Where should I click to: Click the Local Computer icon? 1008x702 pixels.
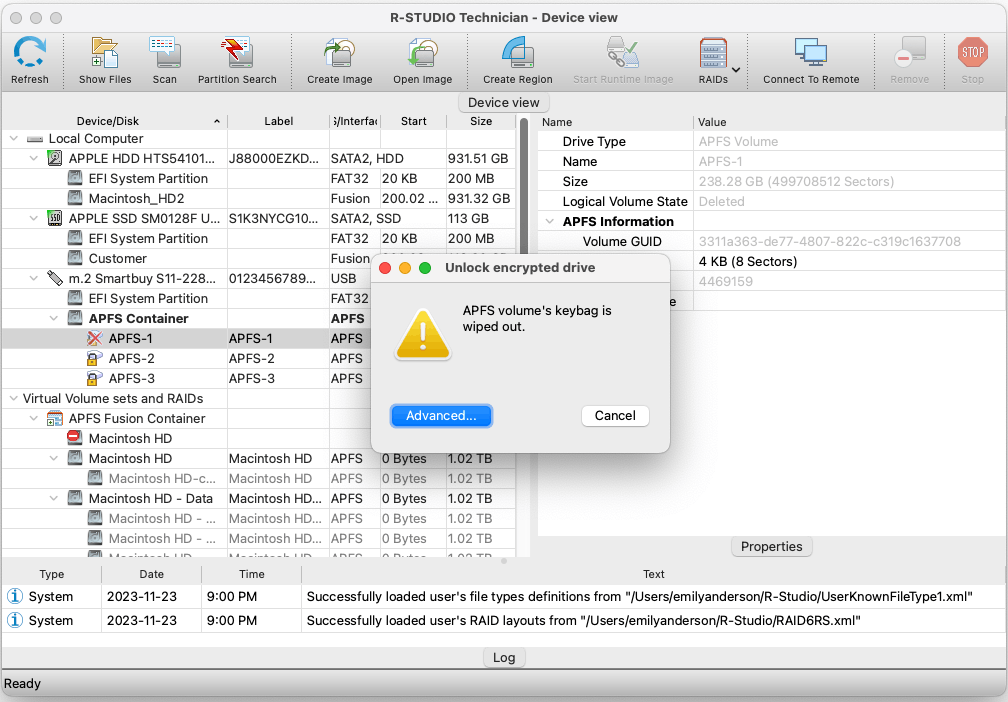tap(35, 139)
